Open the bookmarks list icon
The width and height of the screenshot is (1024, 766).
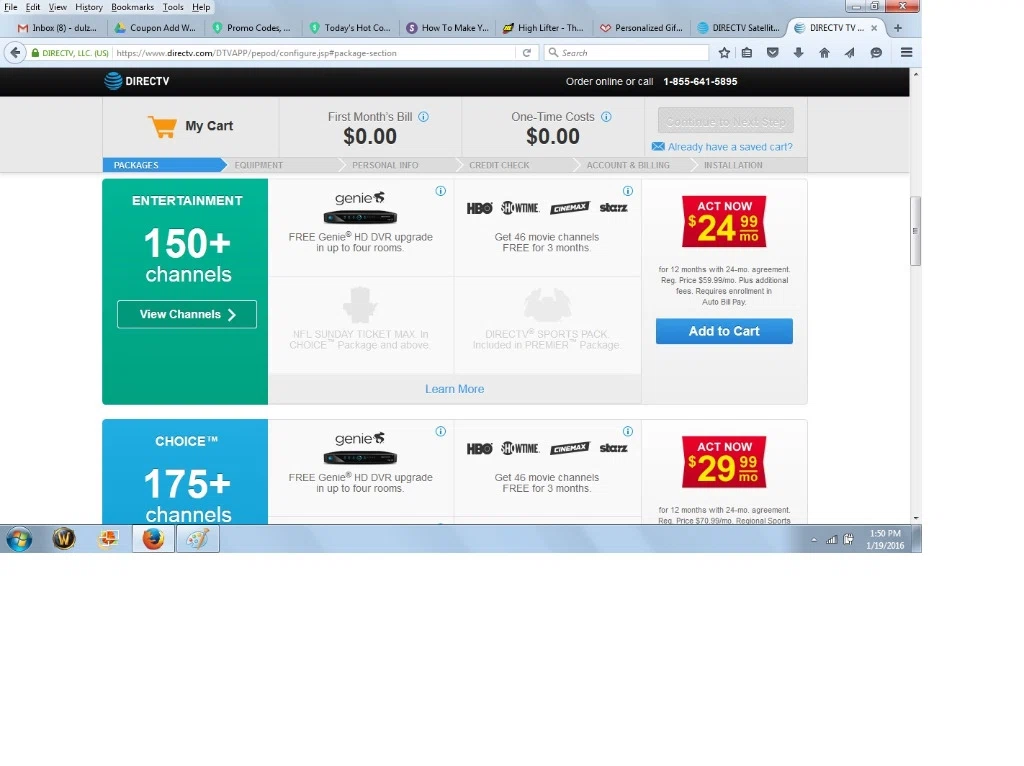tap(747, 53)
